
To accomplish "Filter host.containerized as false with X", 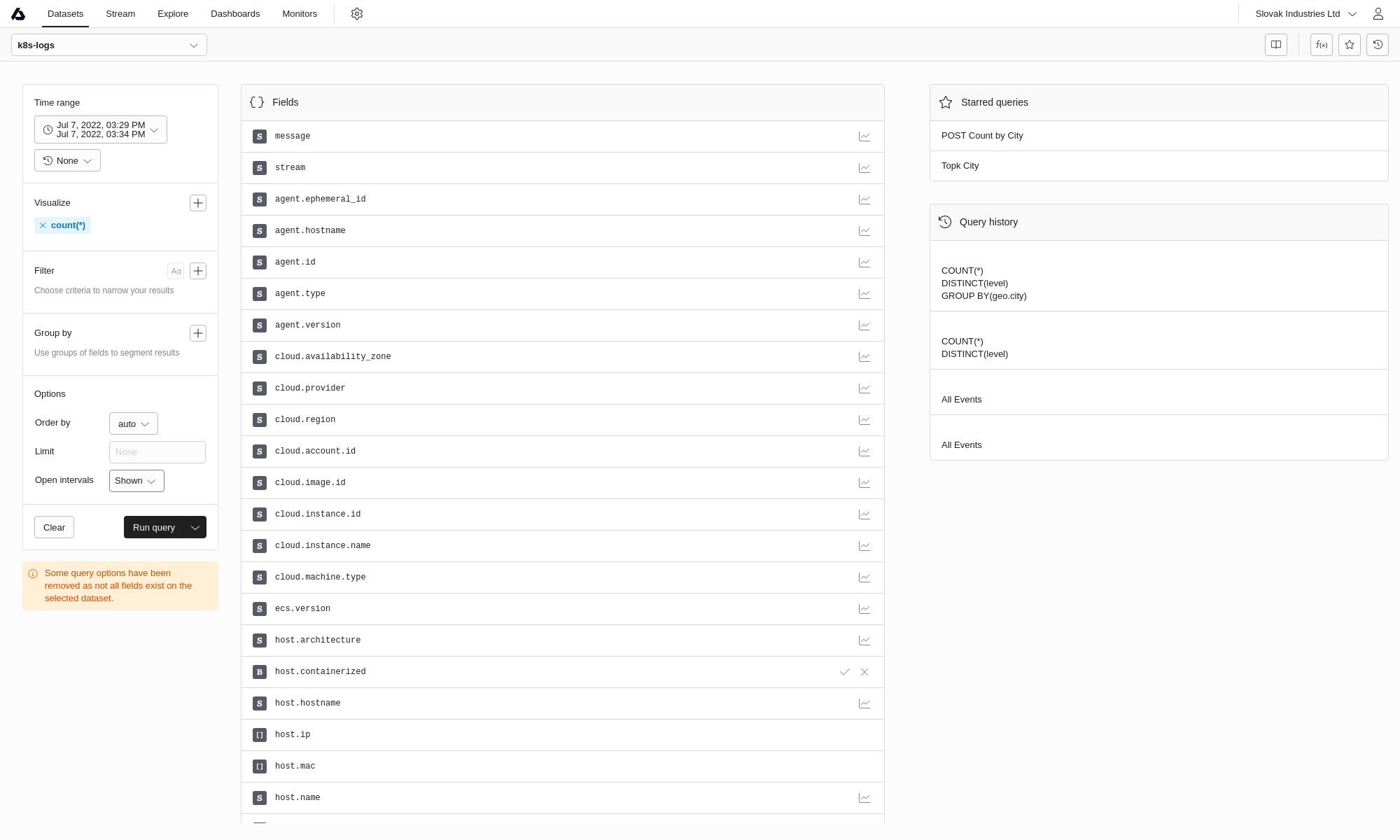I will click(864, 672).
